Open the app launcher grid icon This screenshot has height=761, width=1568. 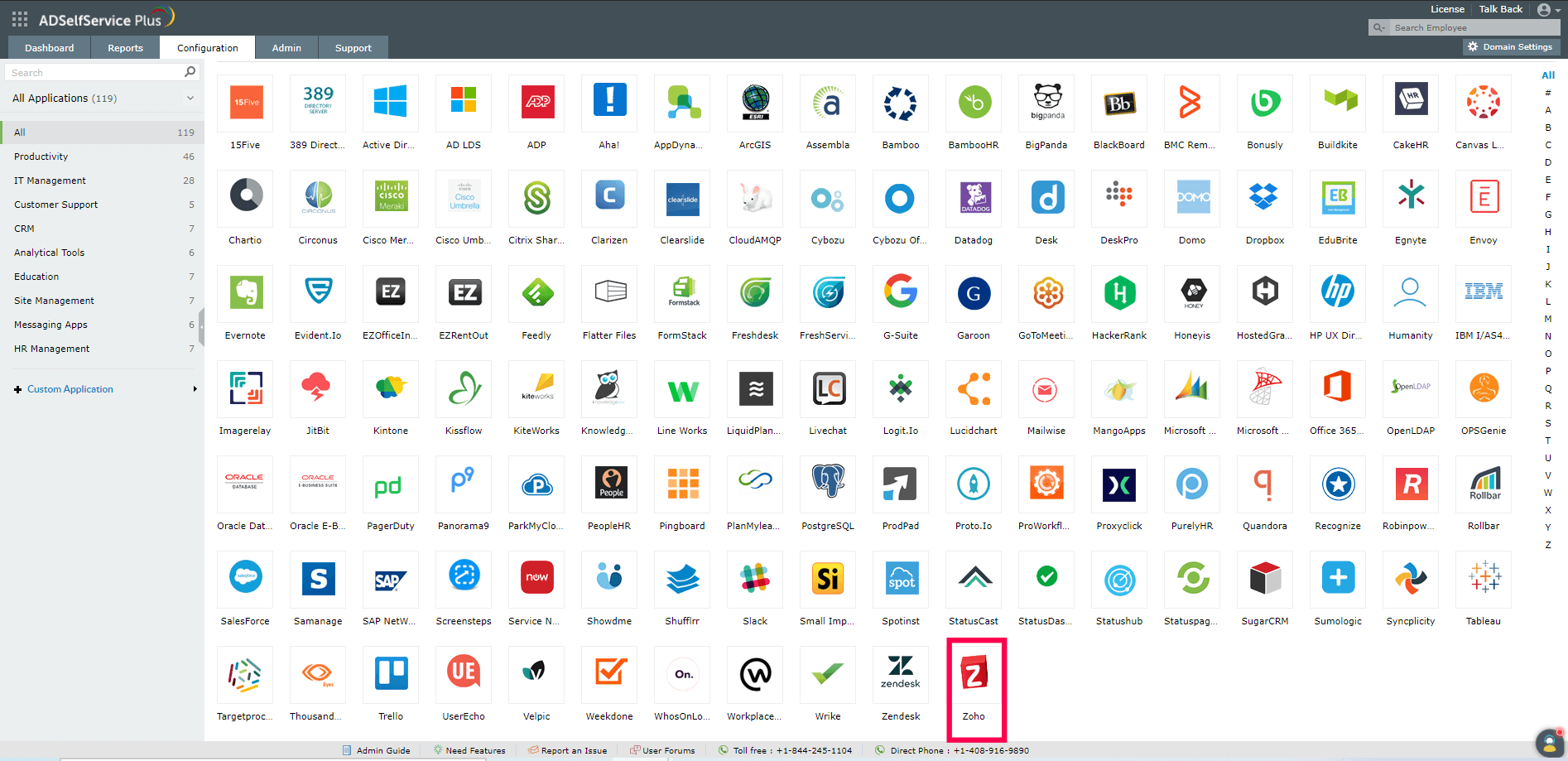(20, 18)
